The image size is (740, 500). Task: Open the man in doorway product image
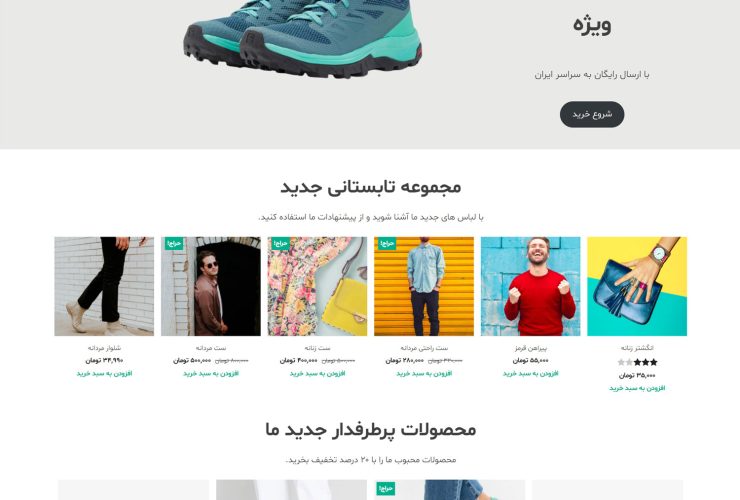pos(210,286)
